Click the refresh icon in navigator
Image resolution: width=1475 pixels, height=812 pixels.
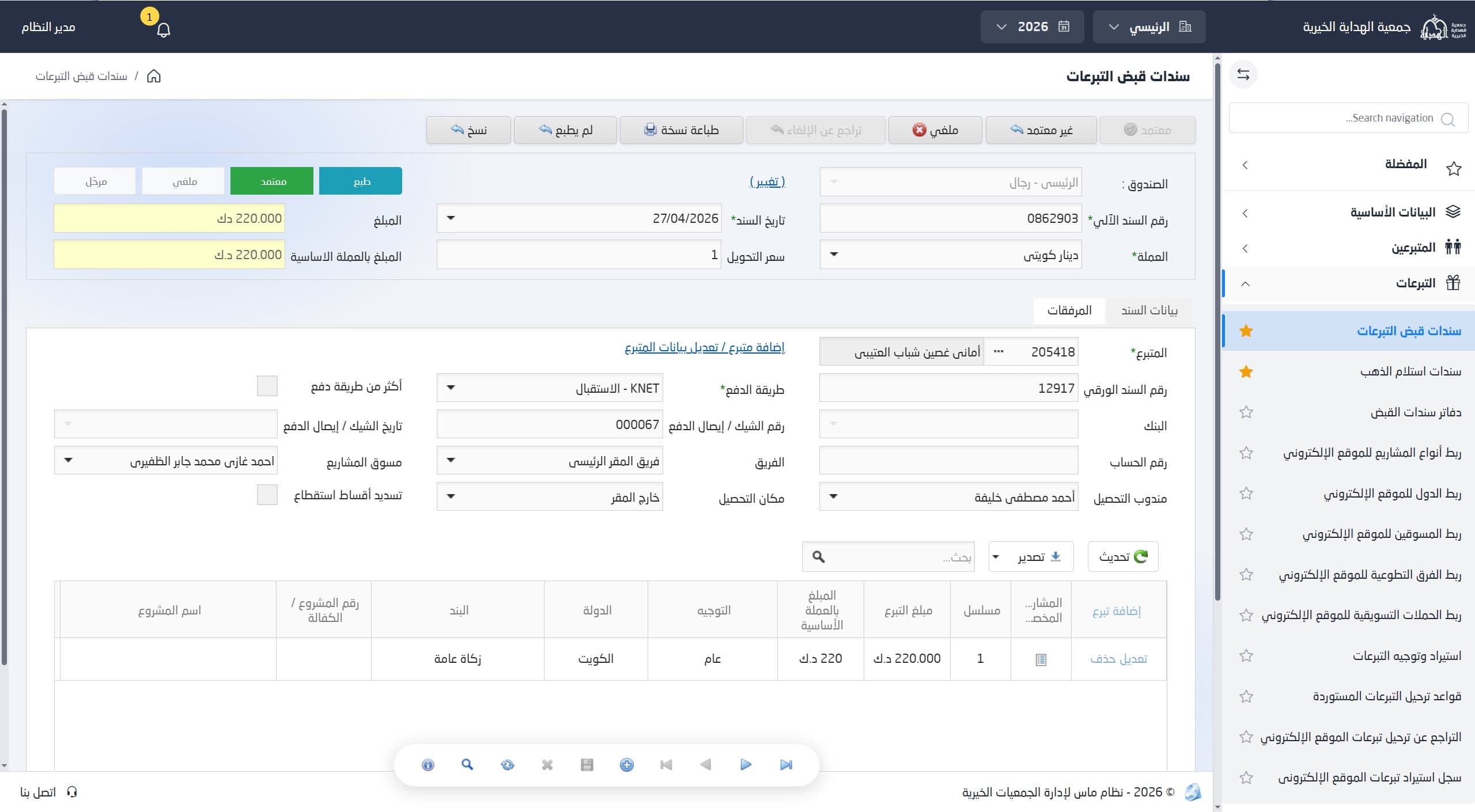tap(508, 765)
